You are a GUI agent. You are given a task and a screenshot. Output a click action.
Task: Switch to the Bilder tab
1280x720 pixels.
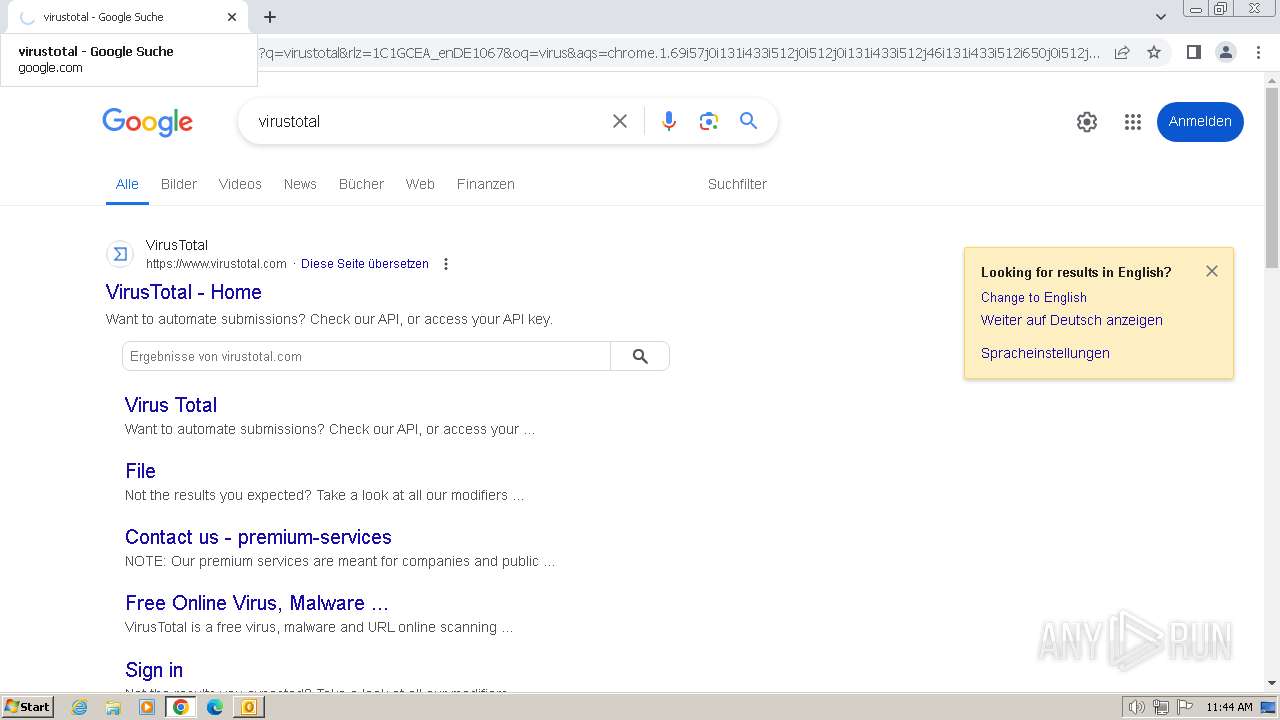coord(179,184)
